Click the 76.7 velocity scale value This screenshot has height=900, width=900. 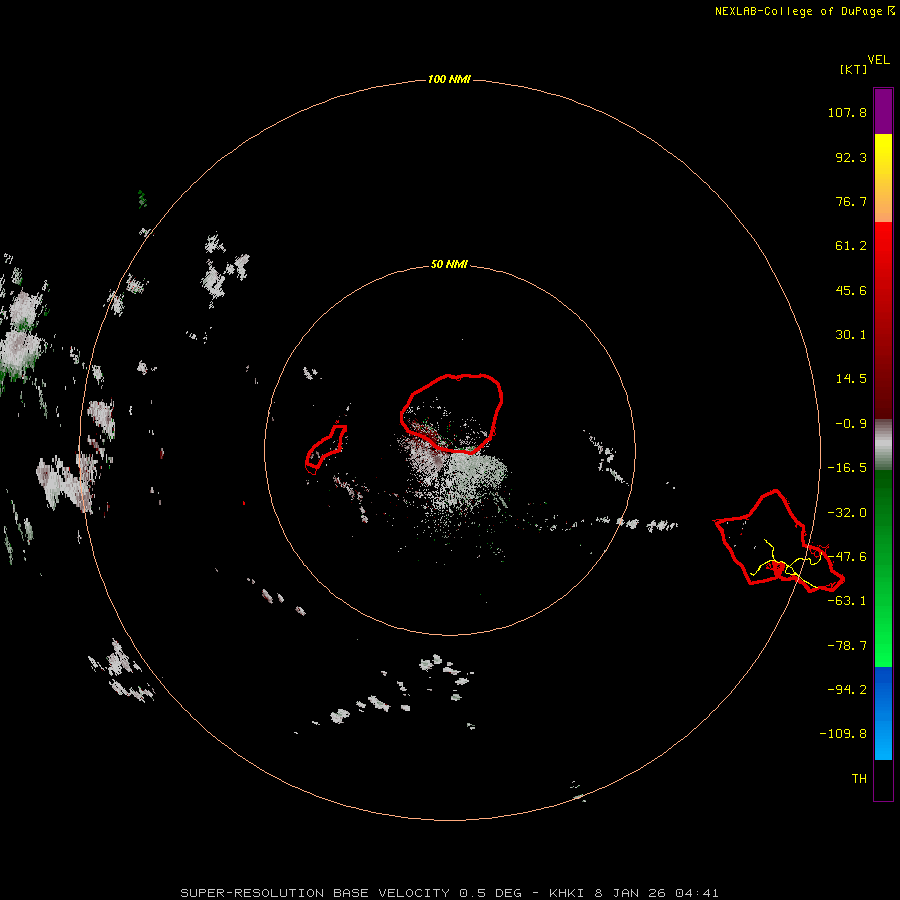click(851, 201)
